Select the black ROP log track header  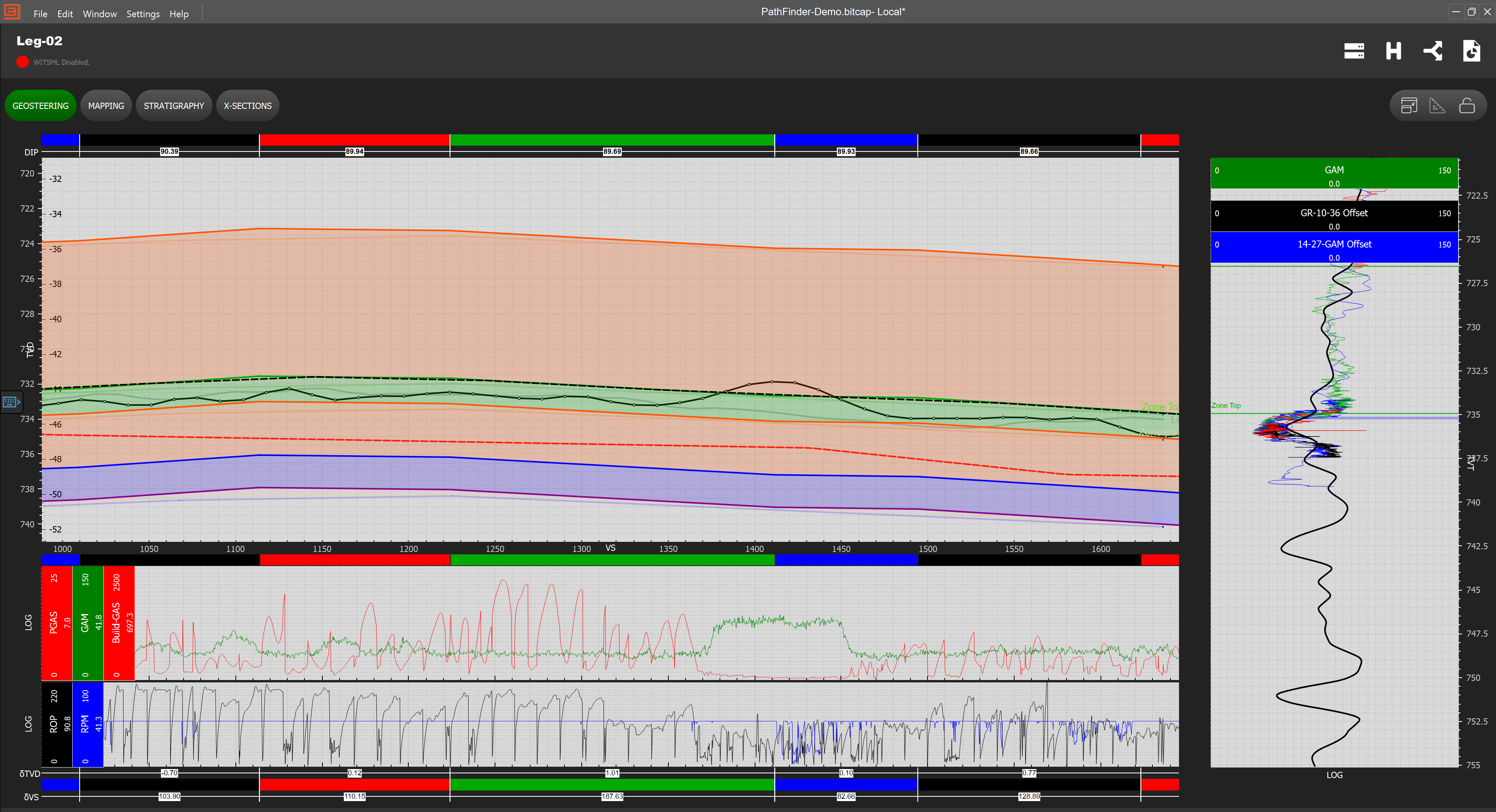(57, 724)
